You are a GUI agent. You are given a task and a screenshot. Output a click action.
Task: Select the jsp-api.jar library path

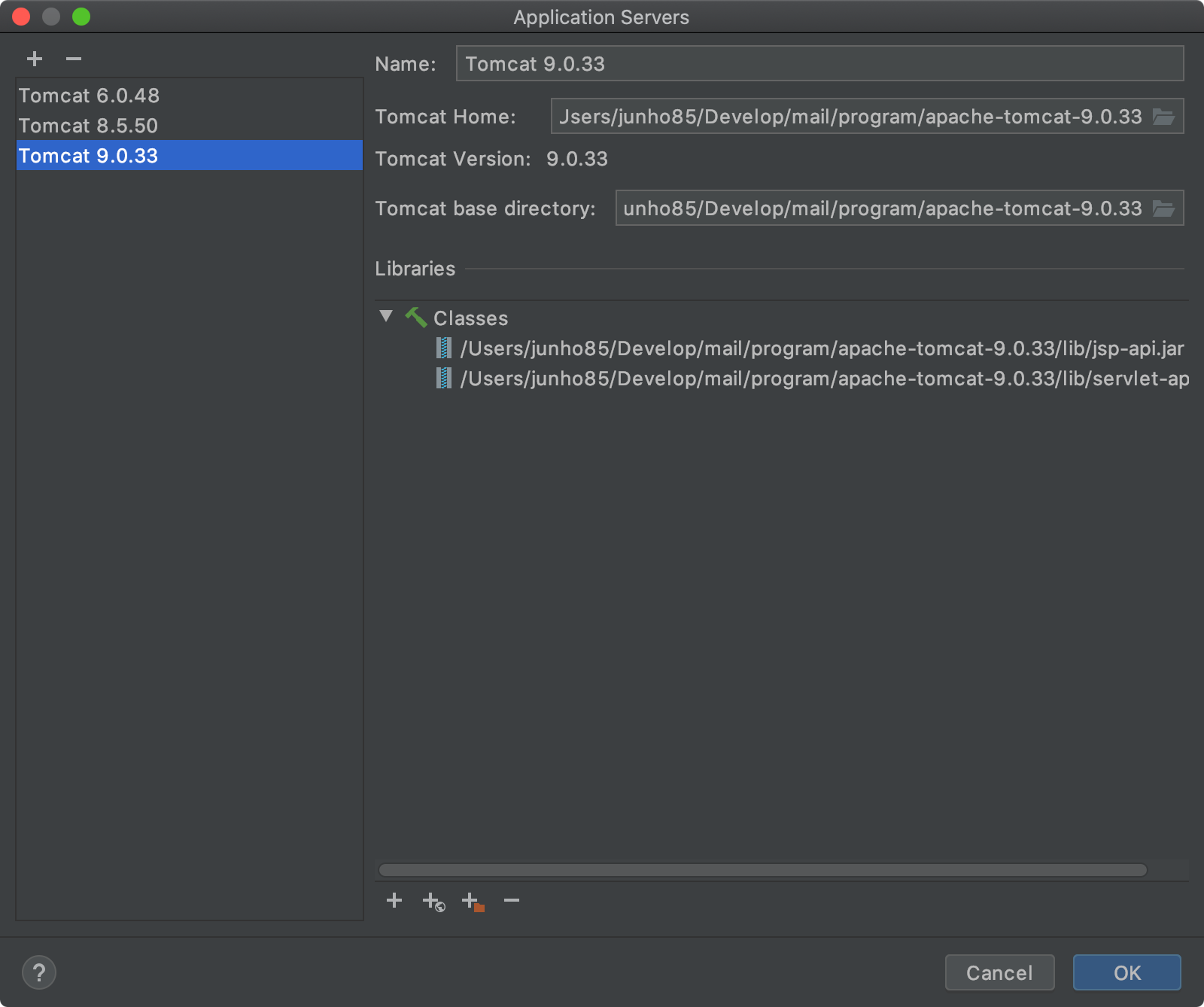822,348
